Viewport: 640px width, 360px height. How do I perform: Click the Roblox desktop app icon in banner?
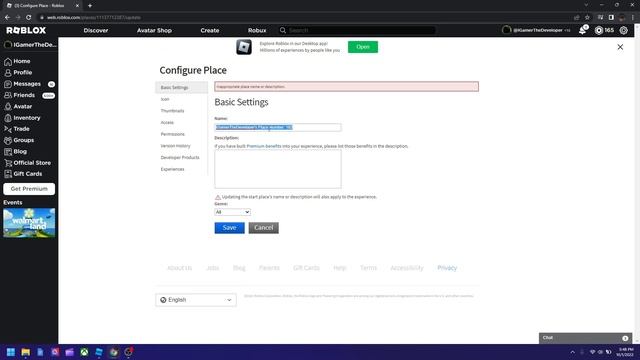click(244, 47)
